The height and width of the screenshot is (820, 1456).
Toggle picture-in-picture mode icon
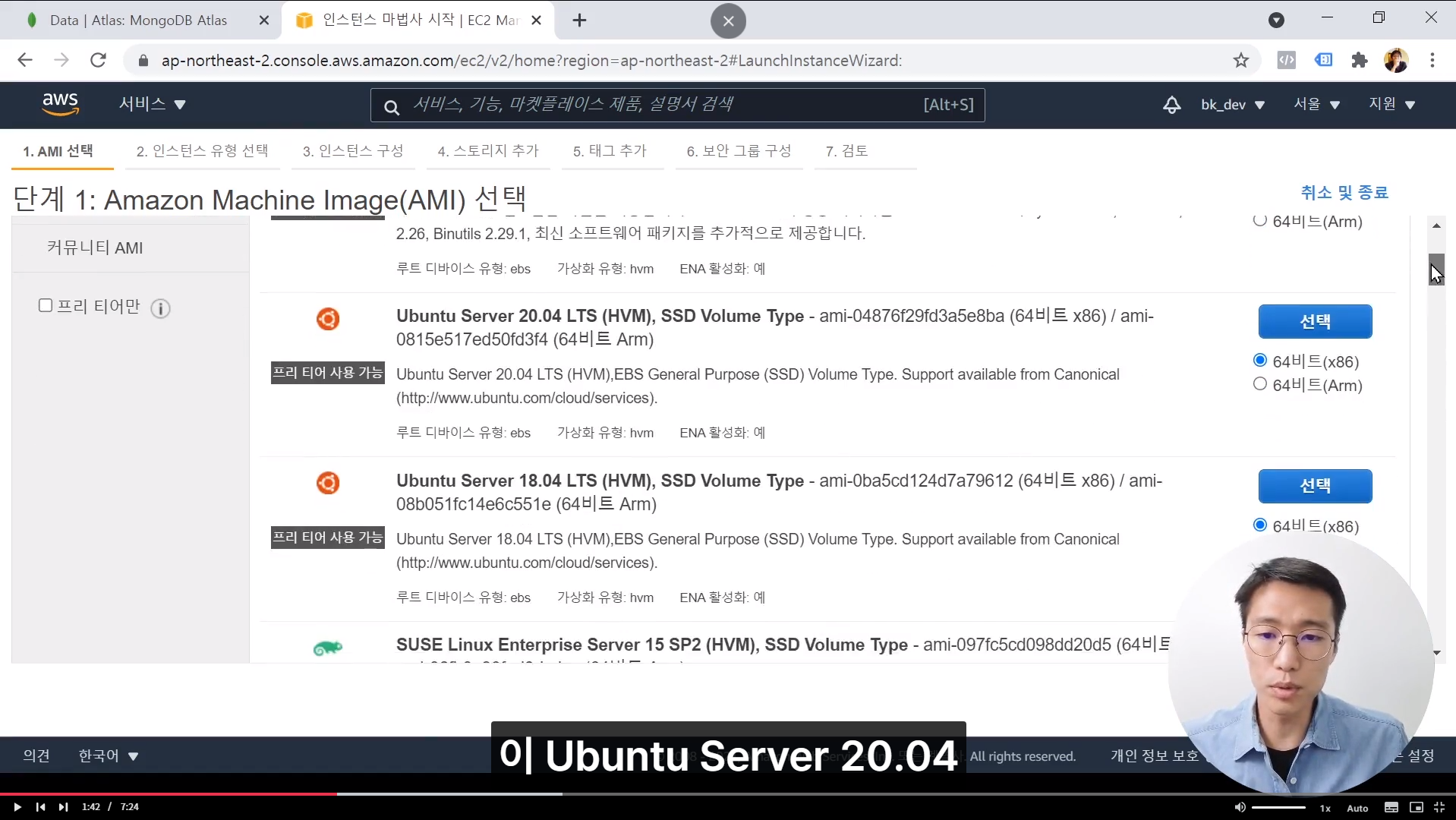coord(1416,808)
